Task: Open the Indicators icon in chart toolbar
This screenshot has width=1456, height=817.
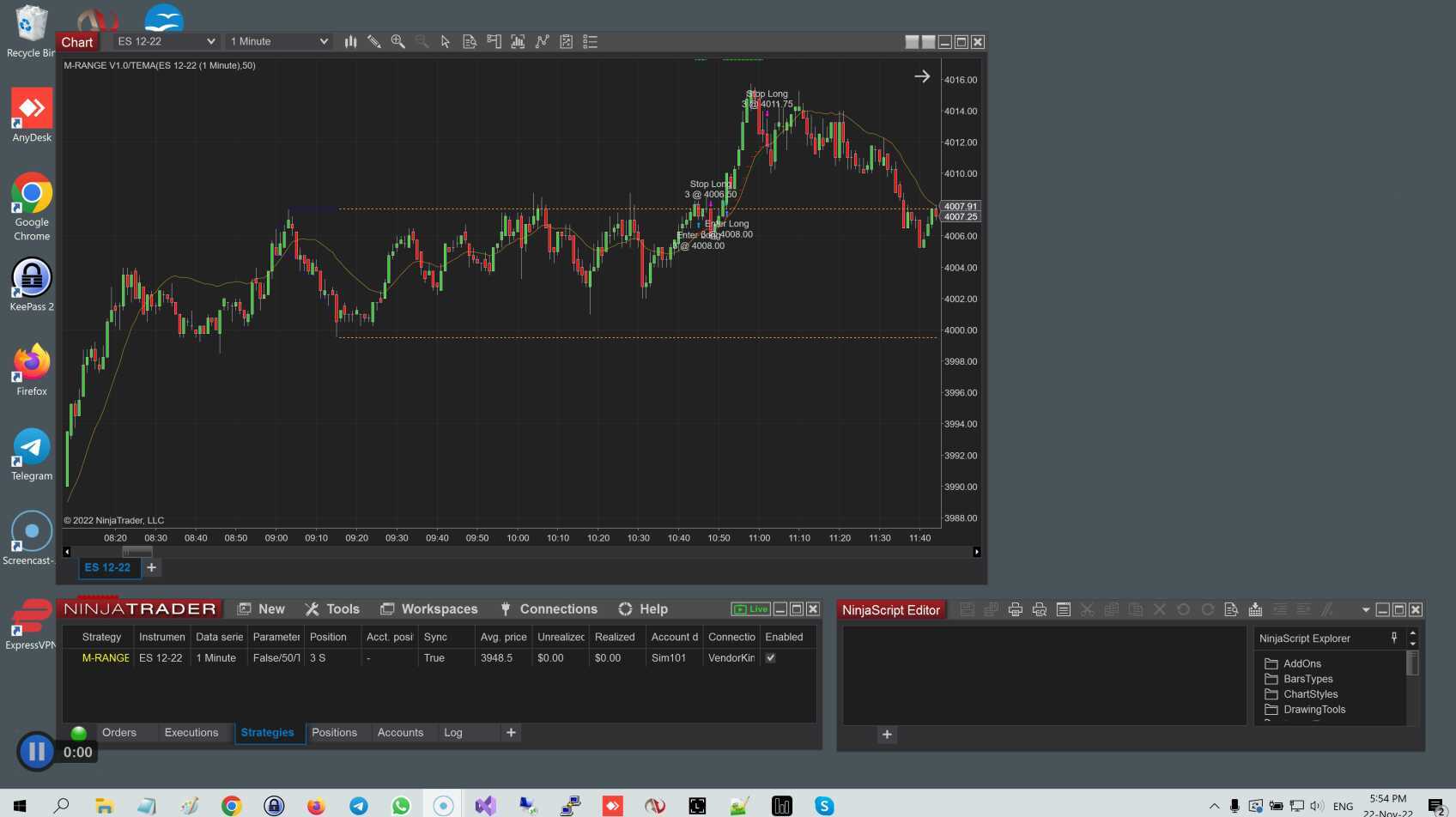Action: (x=518, y=41)
